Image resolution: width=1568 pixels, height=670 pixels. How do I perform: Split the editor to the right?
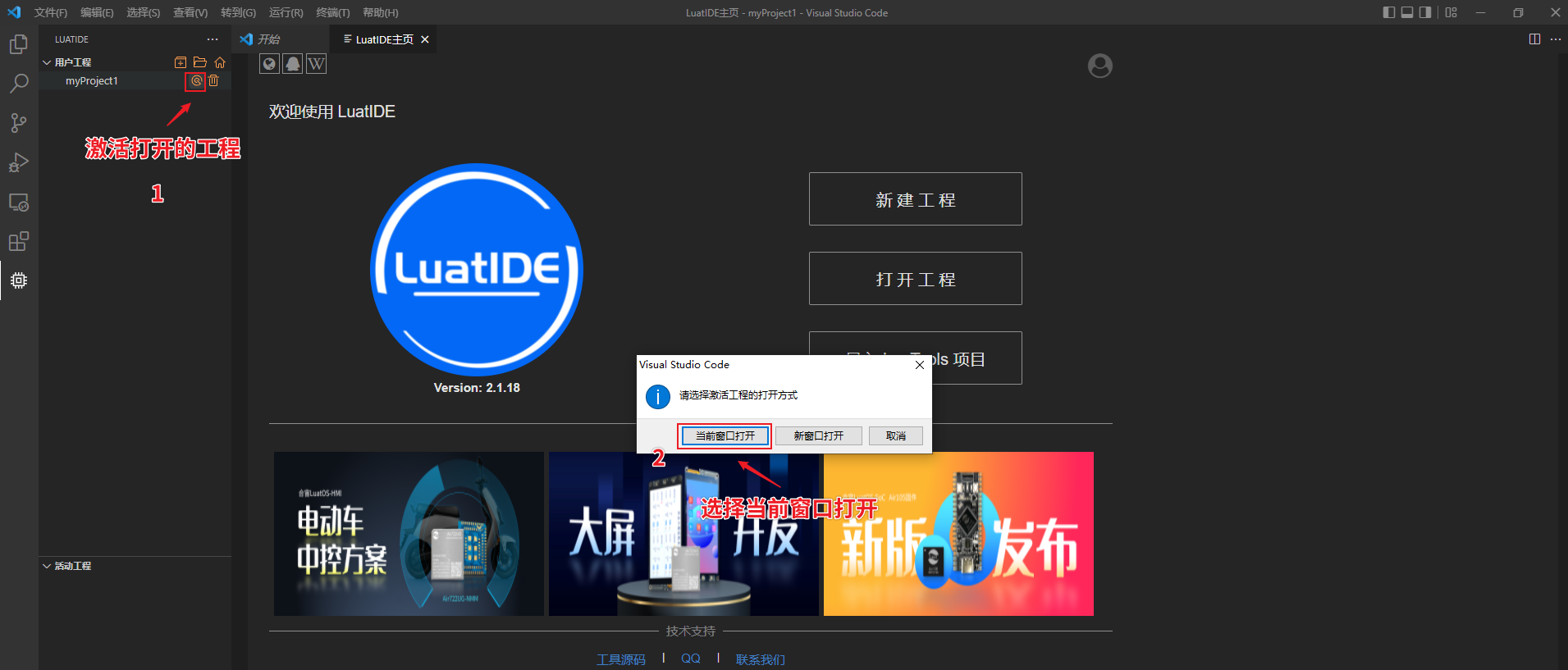1534,39
